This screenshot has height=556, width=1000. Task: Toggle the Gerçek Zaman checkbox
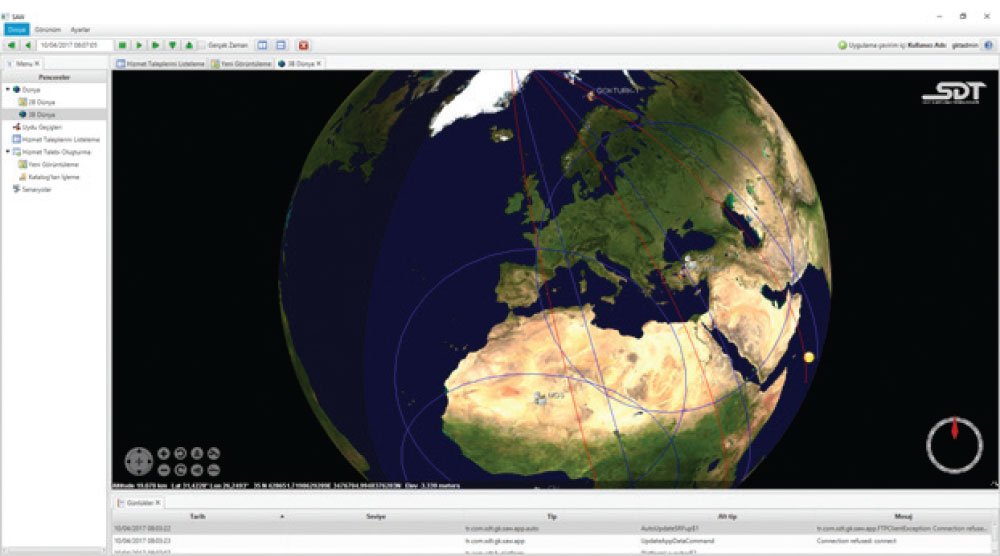coord(202,45)
